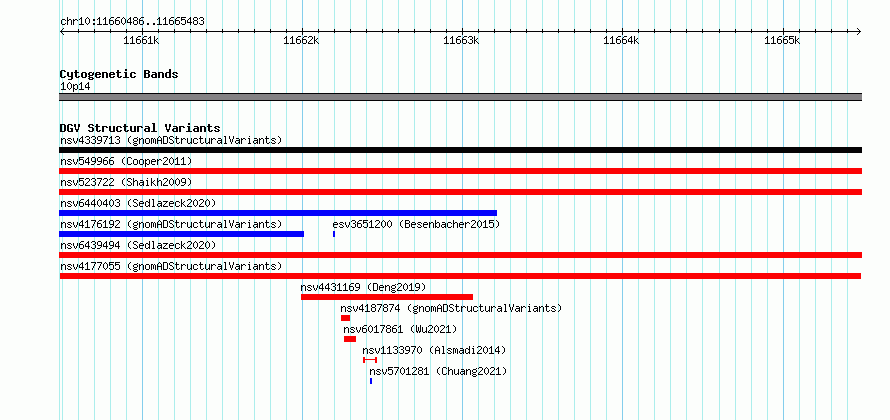Open the nsv4177055 gnomADStructuralVariants label
The height and width of the screenshot is (420, 890).
pyautogui.click(x=171, y=266)
